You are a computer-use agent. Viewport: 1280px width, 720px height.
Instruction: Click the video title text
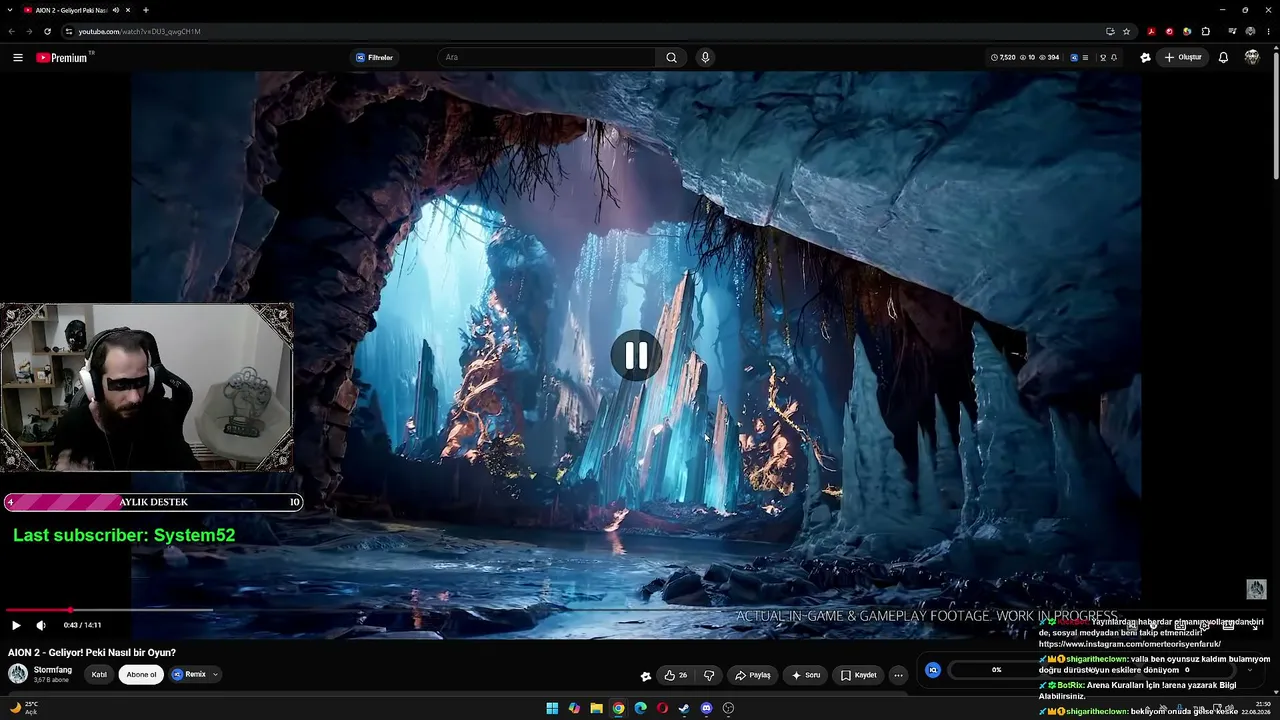pyautogui.click(x=92, y=653)
